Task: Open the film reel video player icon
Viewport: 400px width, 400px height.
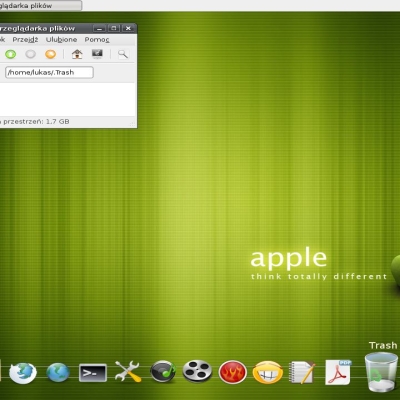Action: [197, 371]
